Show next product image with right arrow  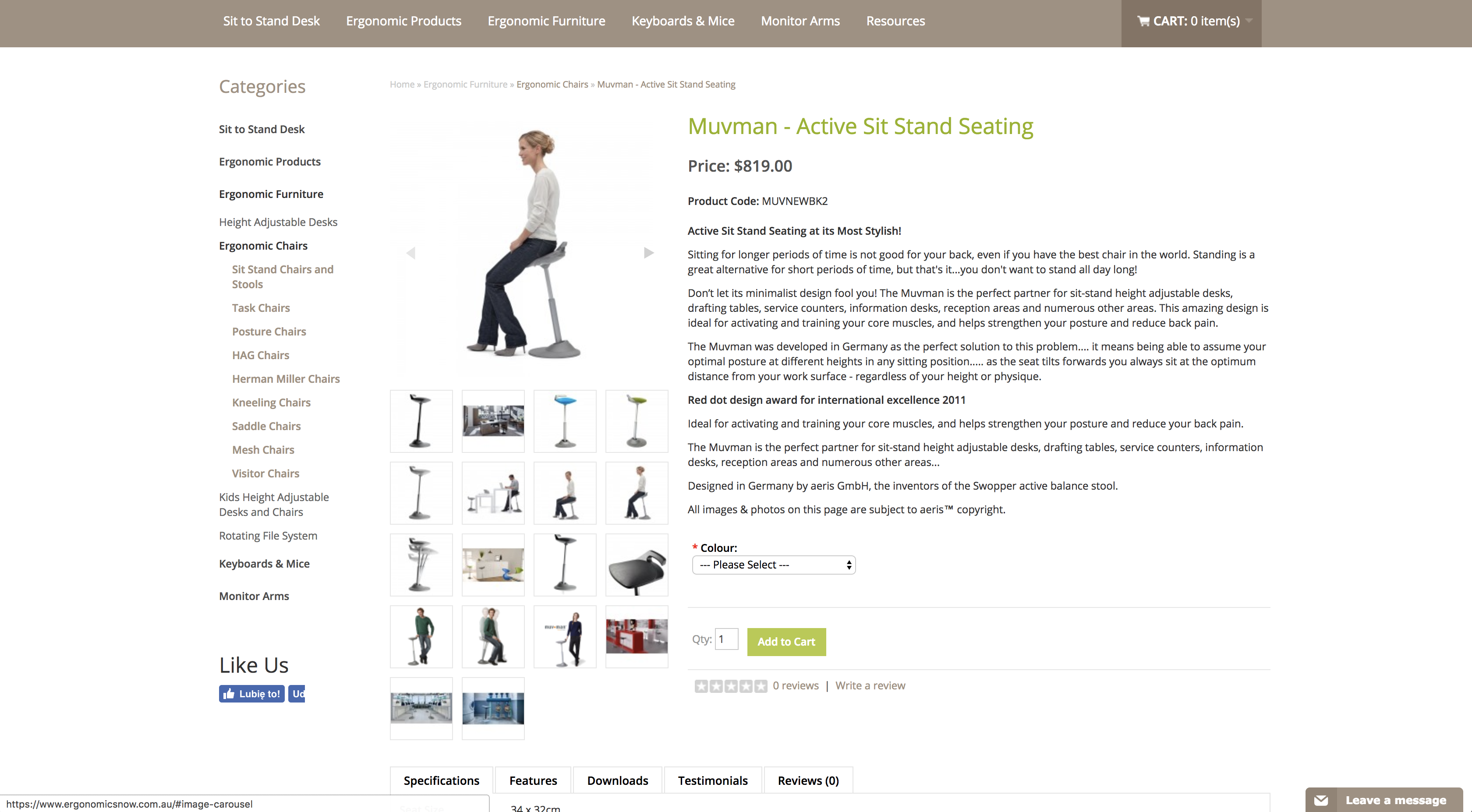[x=648, y=253]
